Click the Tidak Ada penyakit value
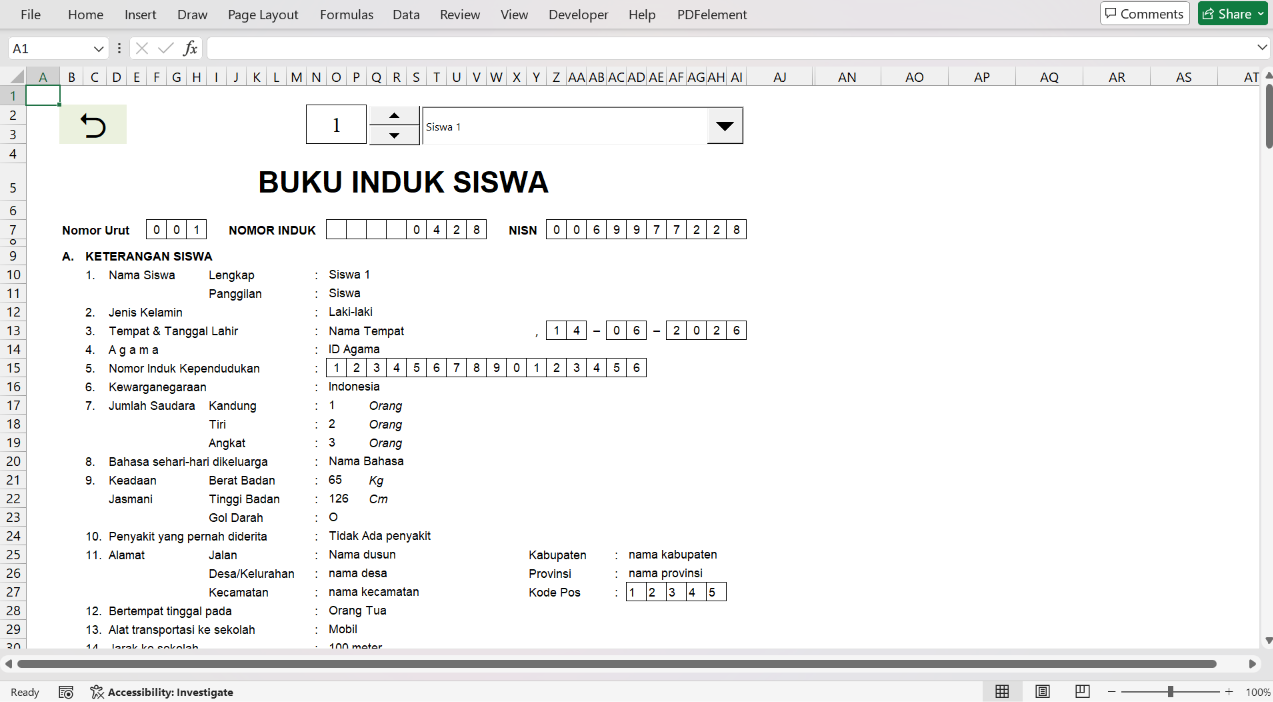Viewport: 1273px width, 702px height. pos(379,536)
